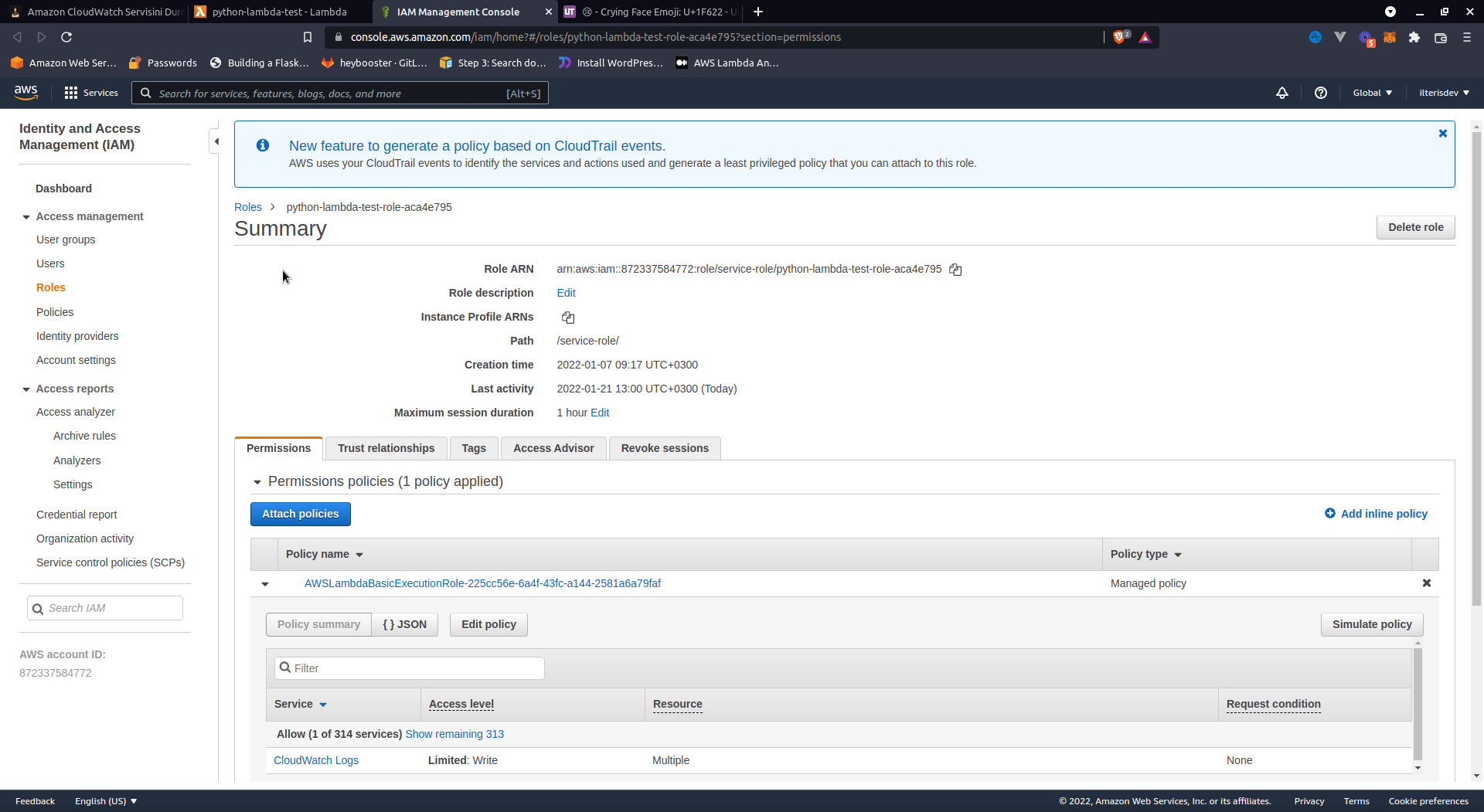Open the Services grid menu
Screen dimensions: 1484x812
pyautogui.click(x=71, y=93)
